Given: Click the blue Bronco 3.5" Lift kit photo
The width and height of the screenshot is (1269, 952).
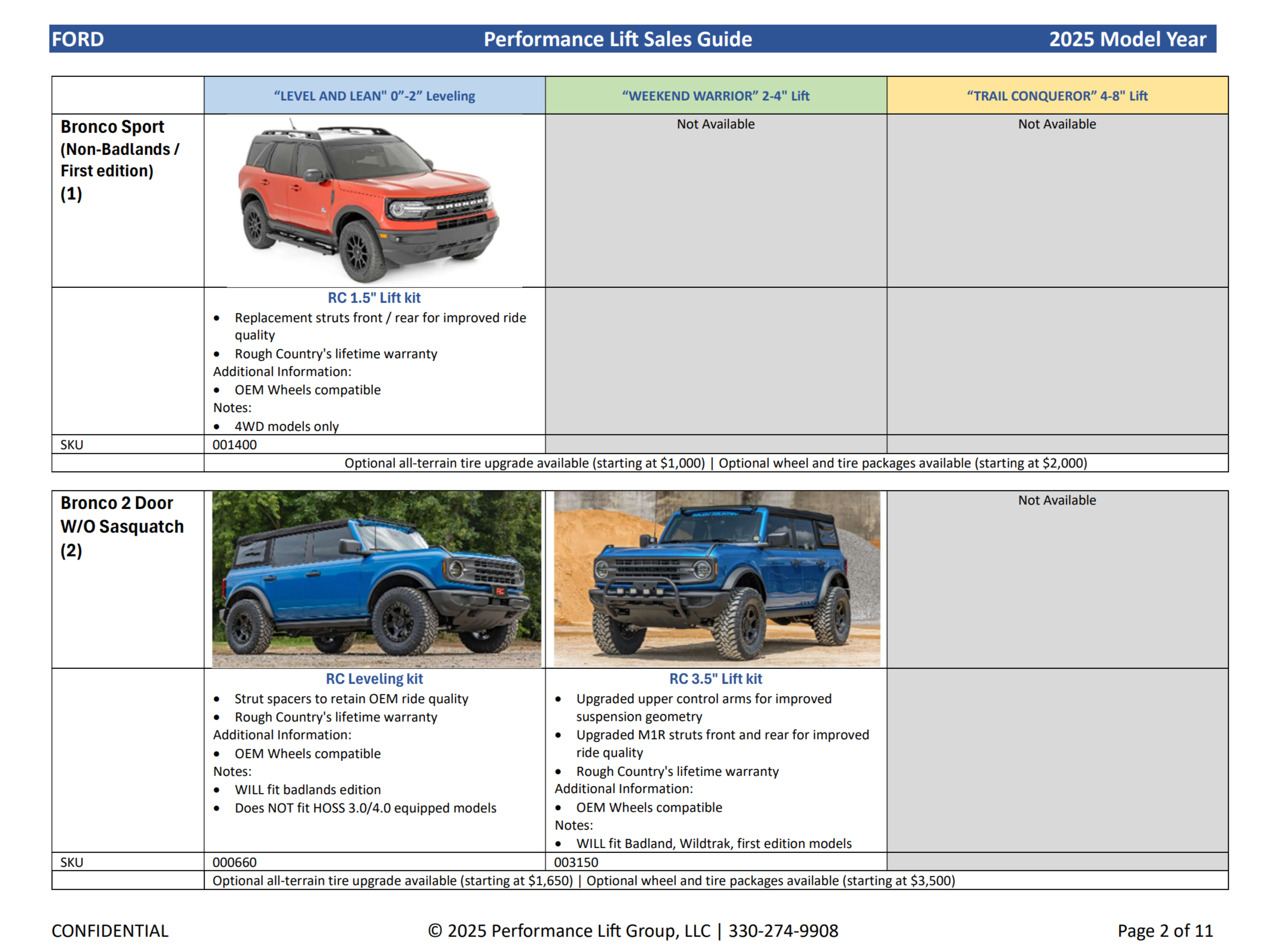Looking at the screenshot, I should click(x=716, y=579).
